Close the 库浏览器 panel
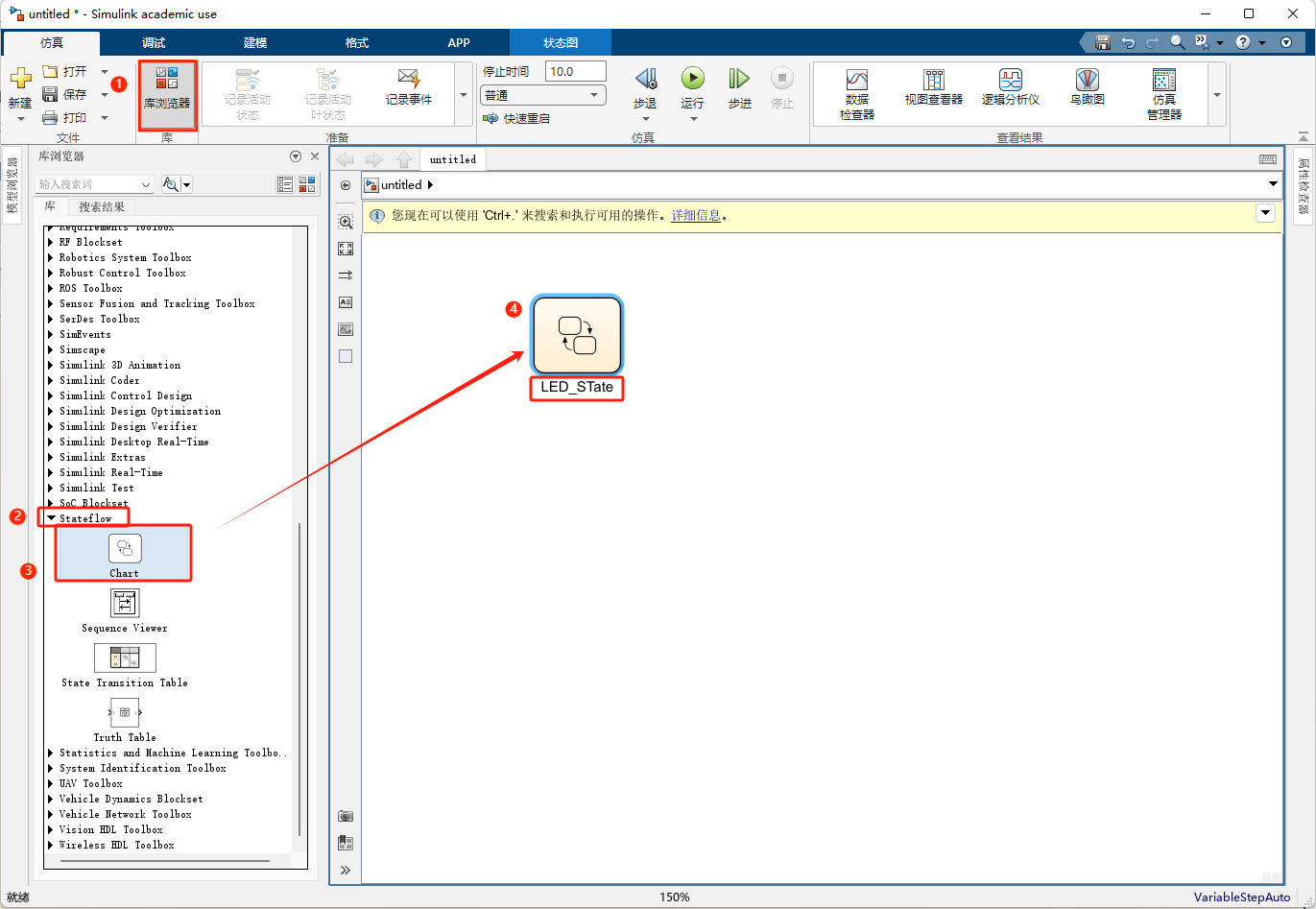 [314, 156]
